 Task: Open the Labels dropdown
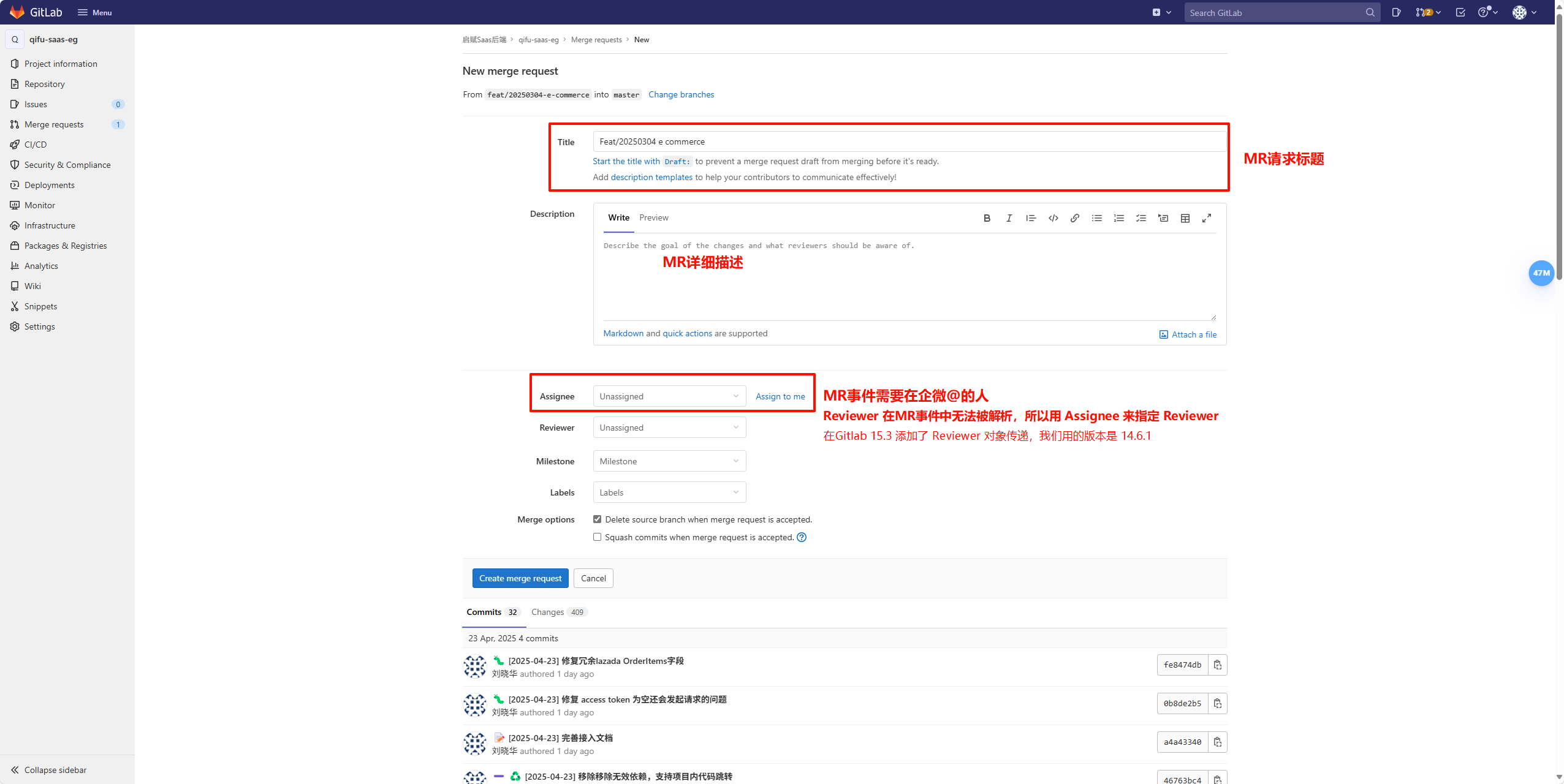(669, 492)
